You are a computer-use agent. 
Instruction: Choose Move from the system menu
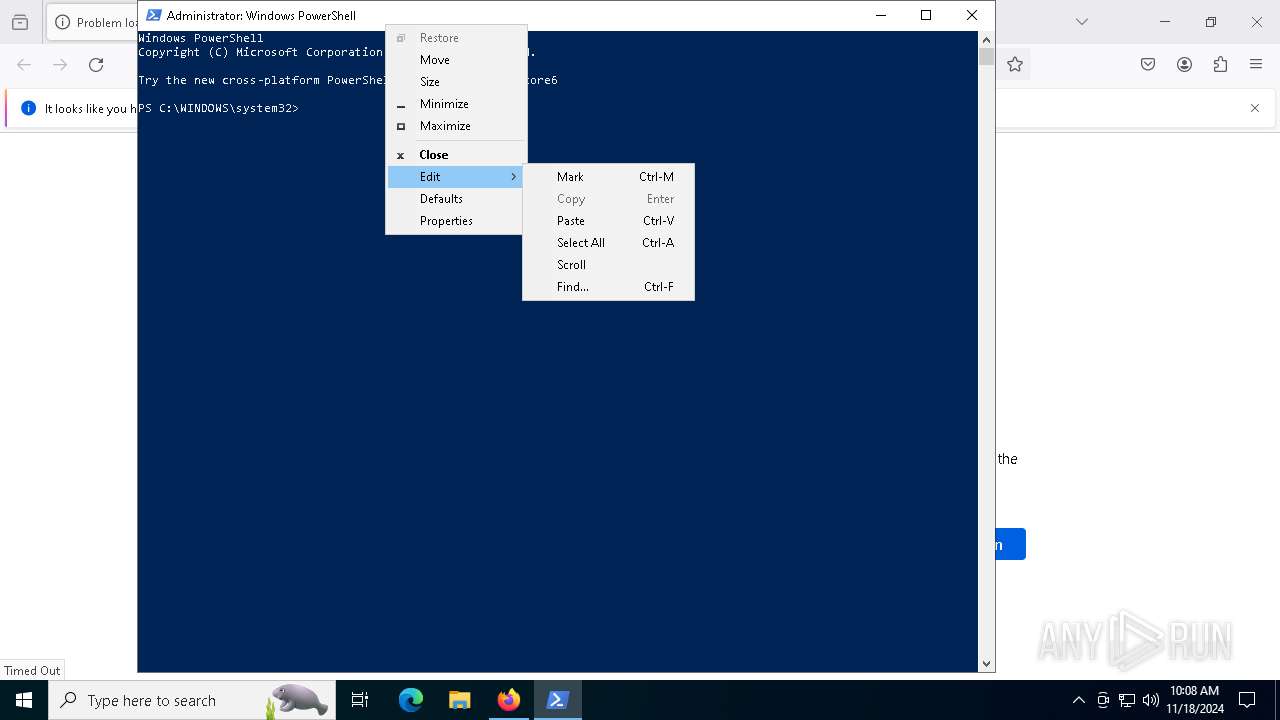coord(455,60)
